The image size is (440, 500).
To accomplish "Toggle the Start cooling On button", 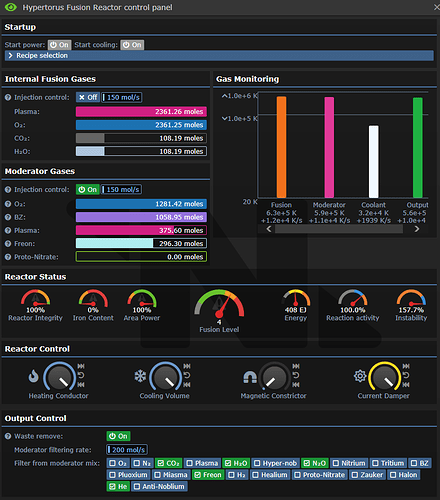I will pyautogui.click(x=132, y=45).
